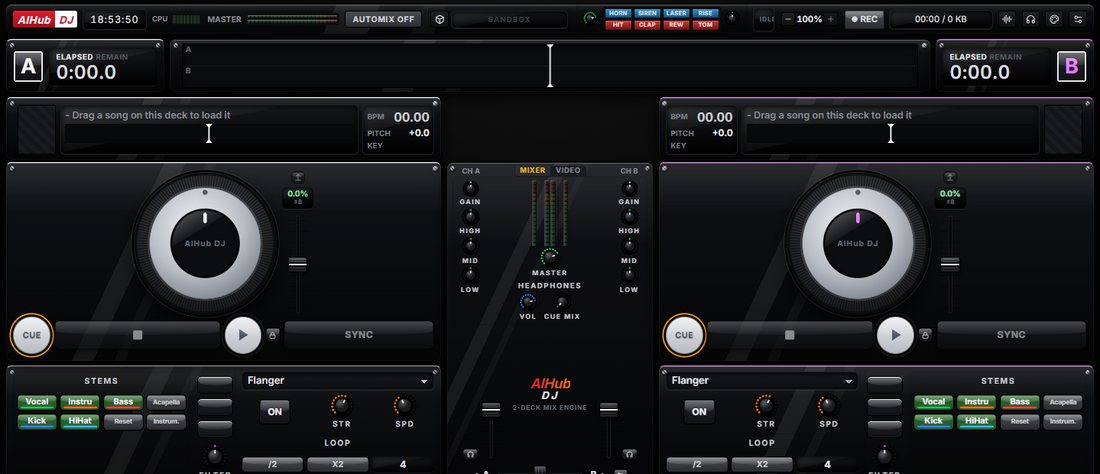Viewport: 1100px width, 474px height.
Task: Click the pitch fader on deck B
Action: (950, 264)
